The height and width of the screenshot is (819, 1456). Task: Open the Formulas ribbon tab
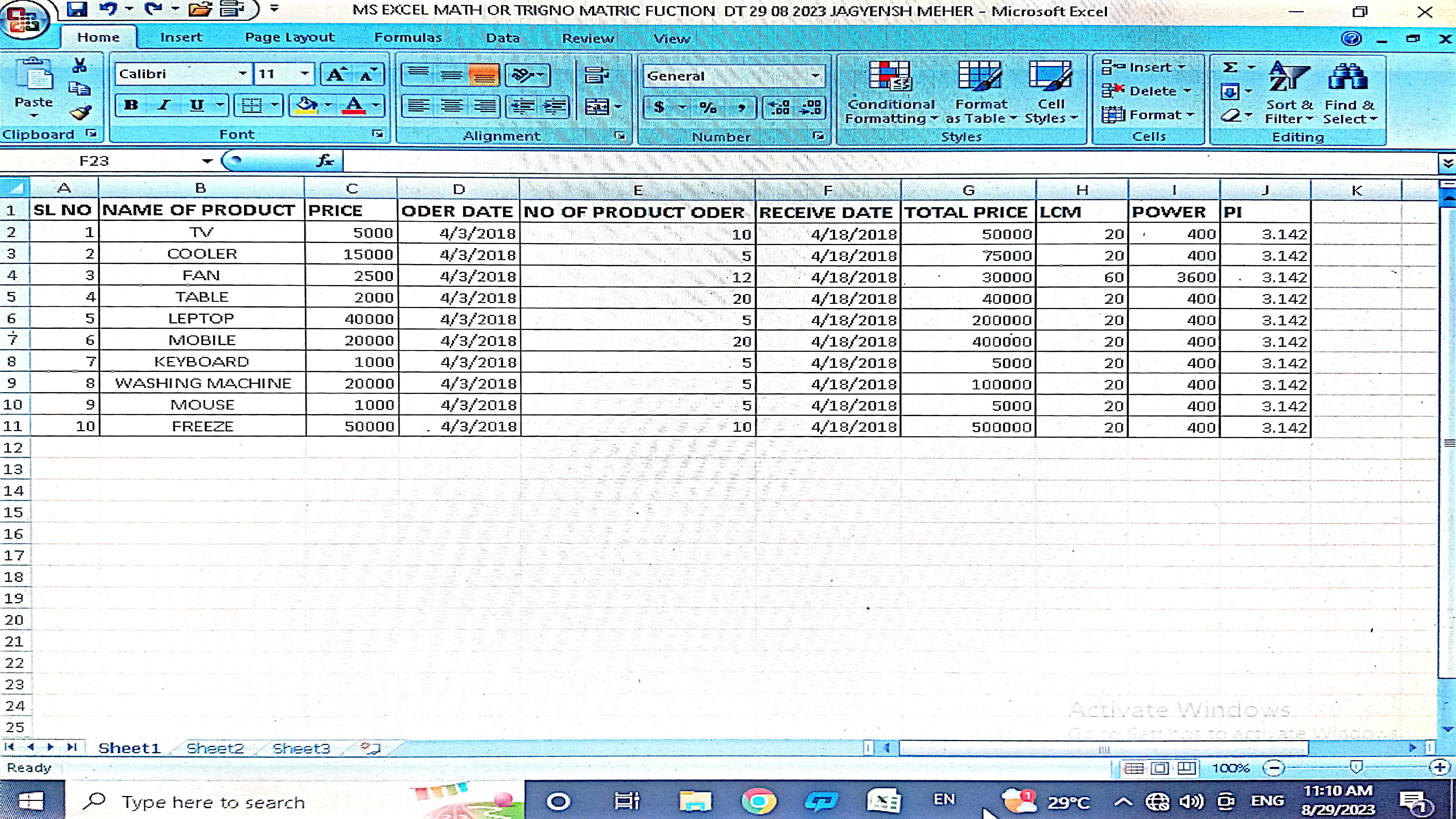(x=407, y=38)
